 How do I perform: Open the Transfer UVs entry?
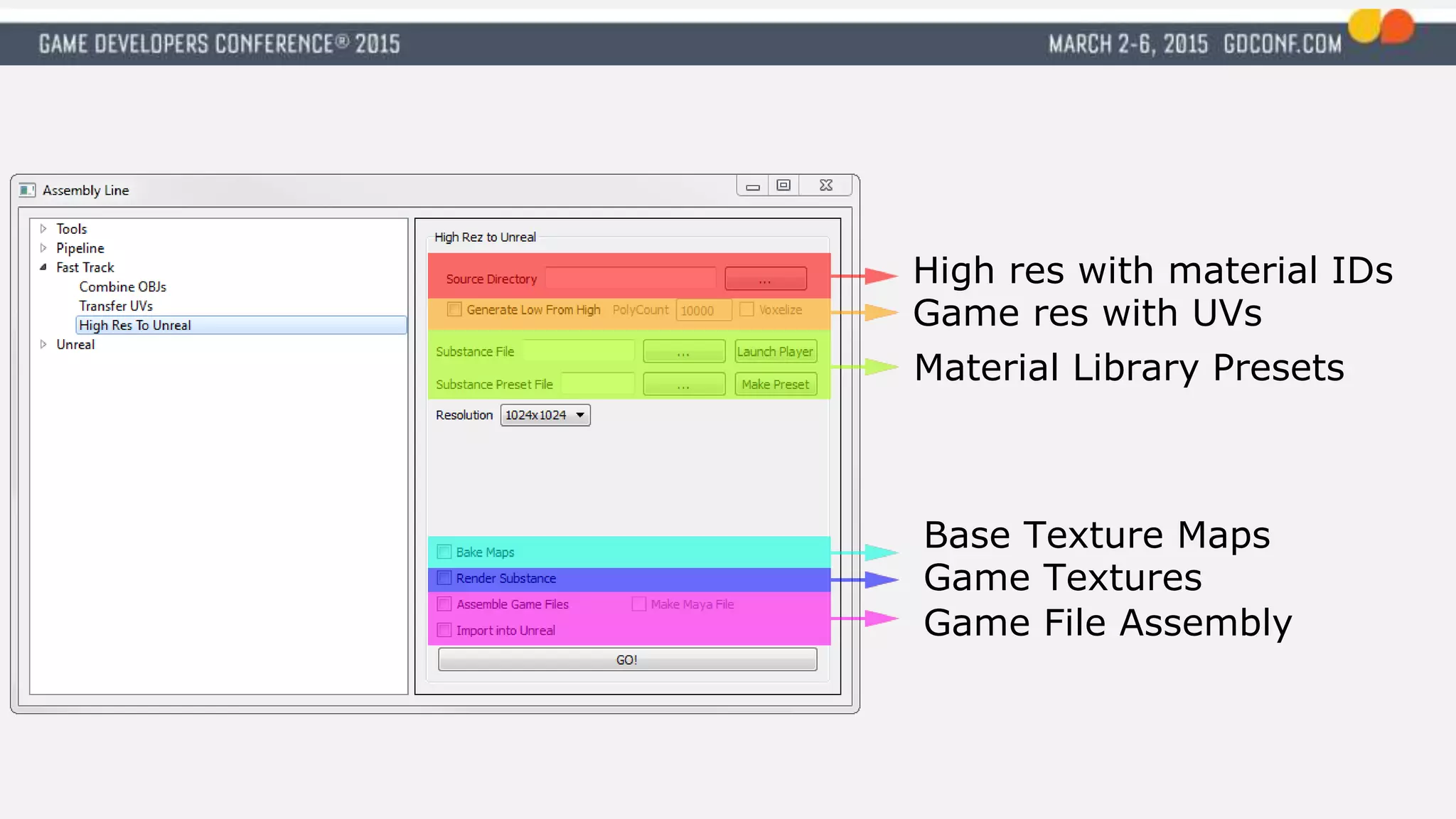click(116, 306)
